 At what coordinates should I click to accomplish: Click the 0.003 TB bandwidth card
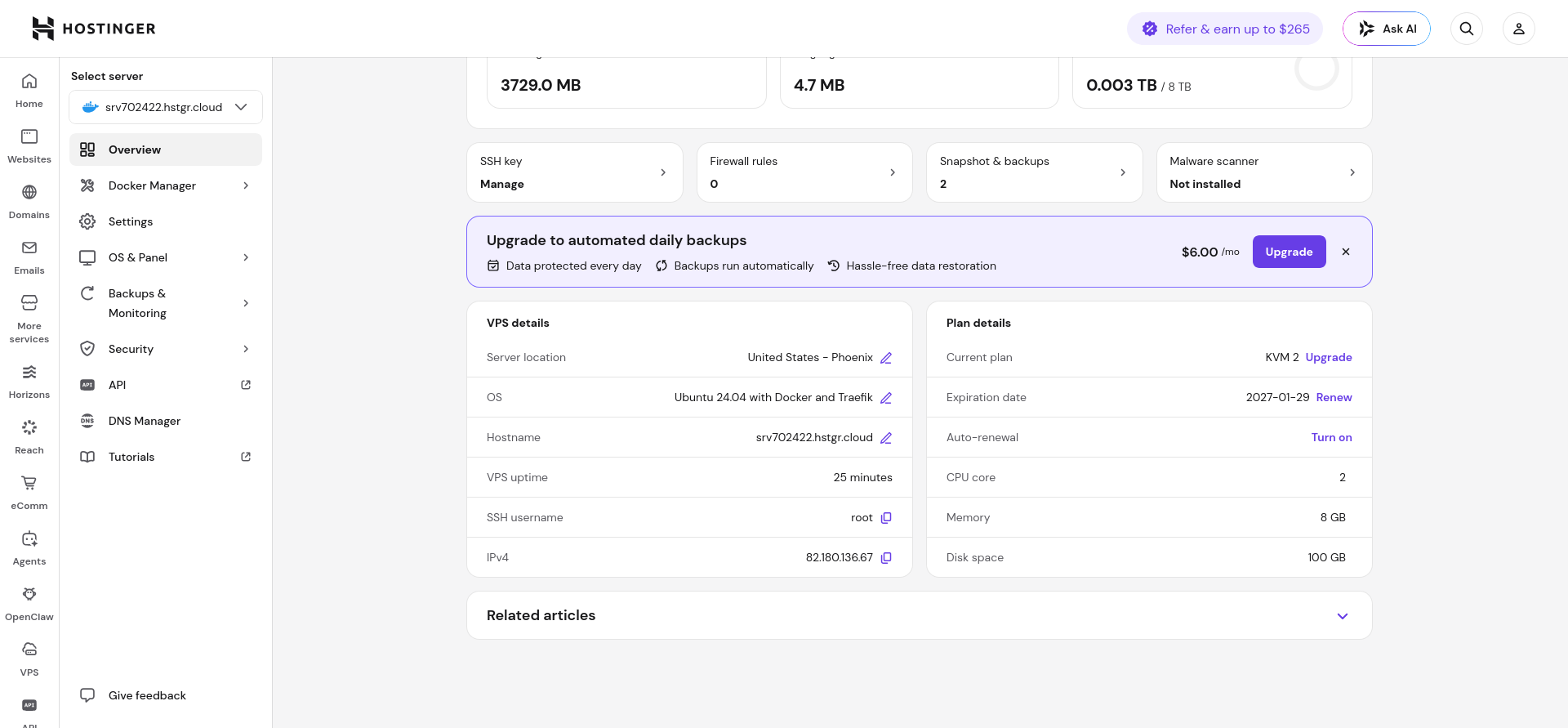[1212, 83]
